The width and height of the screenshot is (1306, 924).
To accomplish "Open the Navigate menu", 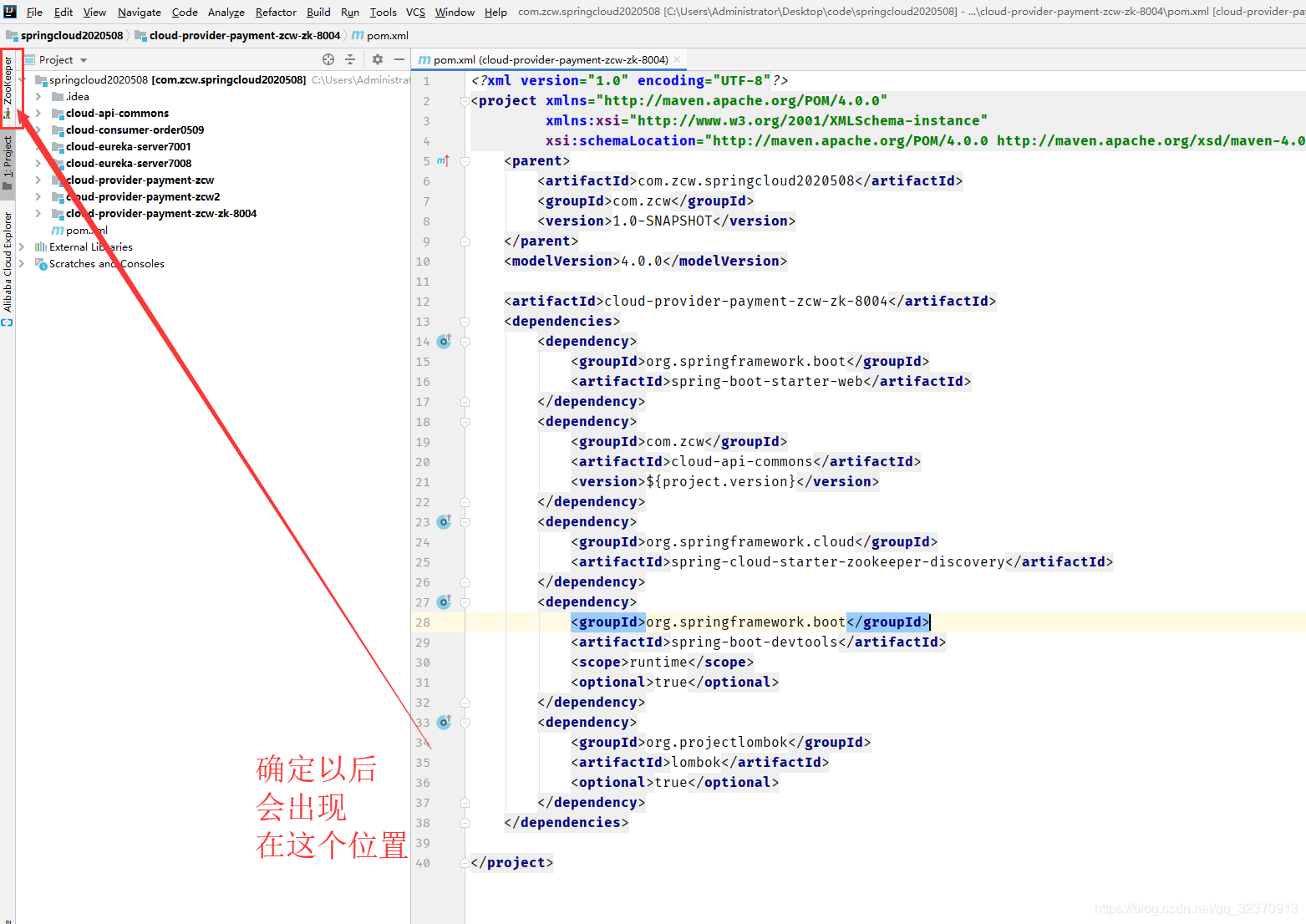I will [139, 12].
